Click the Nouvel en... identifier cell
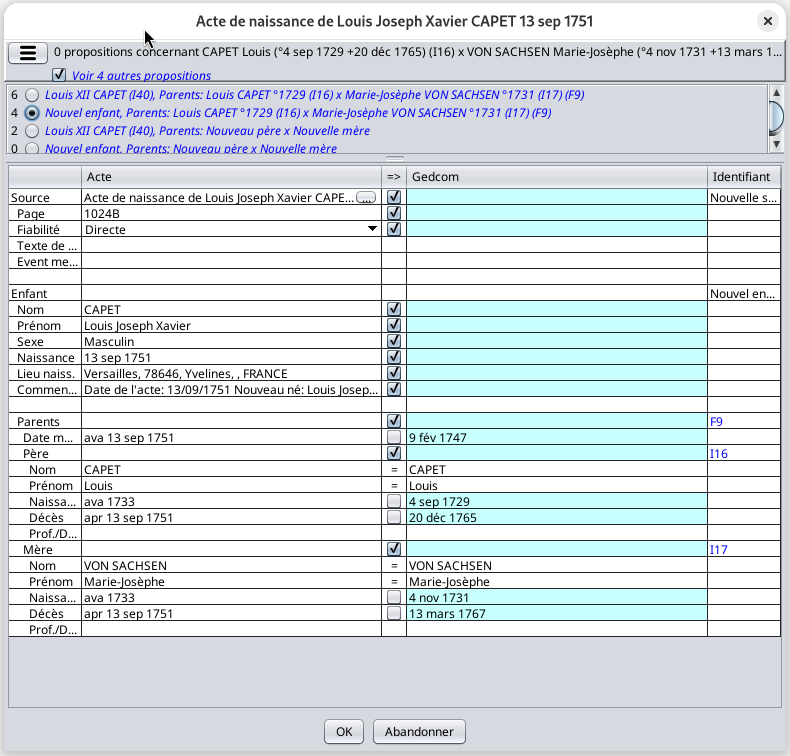Image resolution: width=790 pixels, height=756 pixels. click(744, 294)
